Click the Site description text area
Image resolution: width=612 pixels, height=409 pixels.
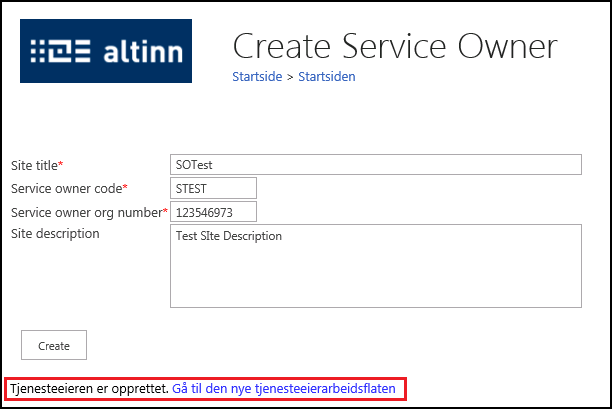pyautogui.click(x=376, y=266)
